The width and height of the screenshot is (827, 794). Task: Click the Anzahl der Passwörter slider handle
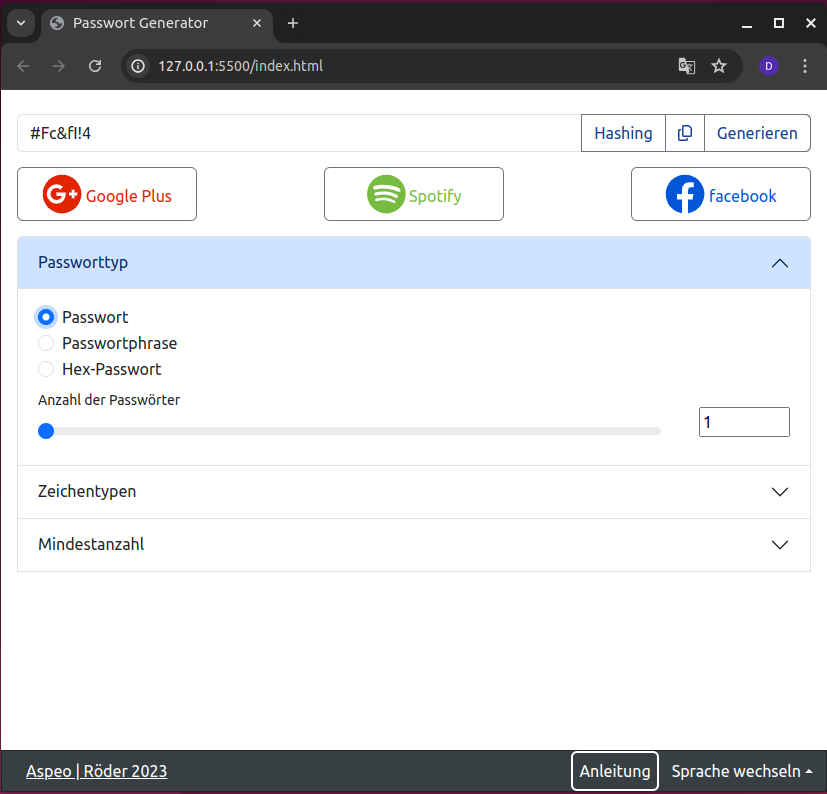coord(46,431)
